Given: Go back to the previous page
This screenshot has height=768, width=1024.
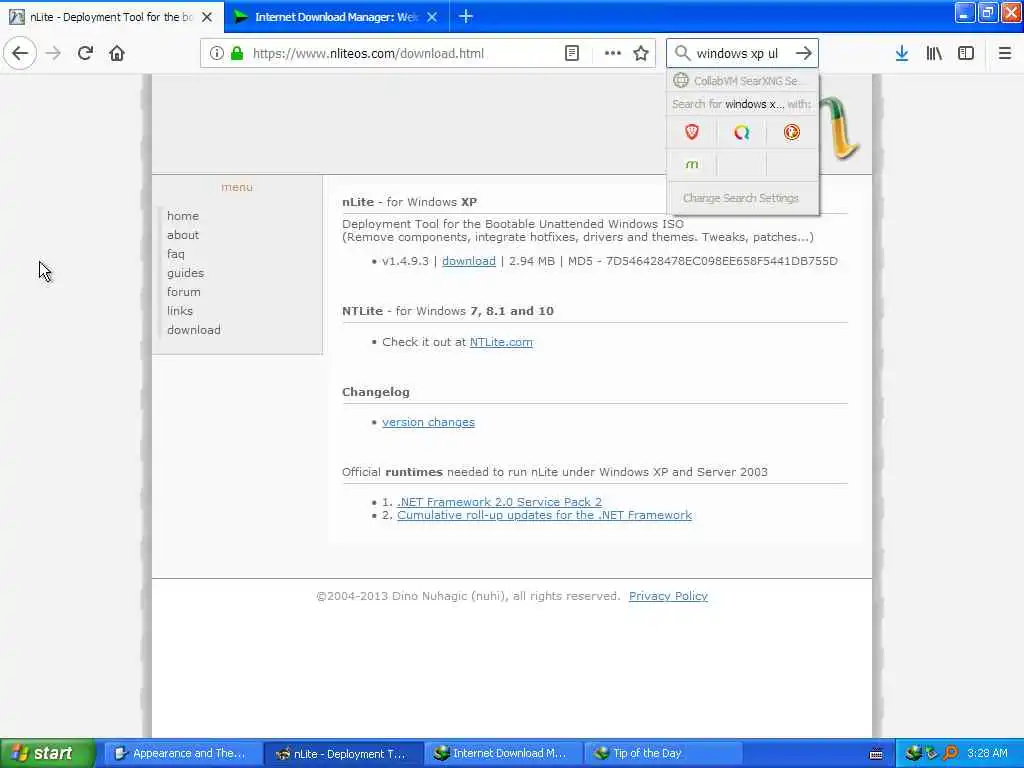Looking at the screenshot, I should [20, 53].
